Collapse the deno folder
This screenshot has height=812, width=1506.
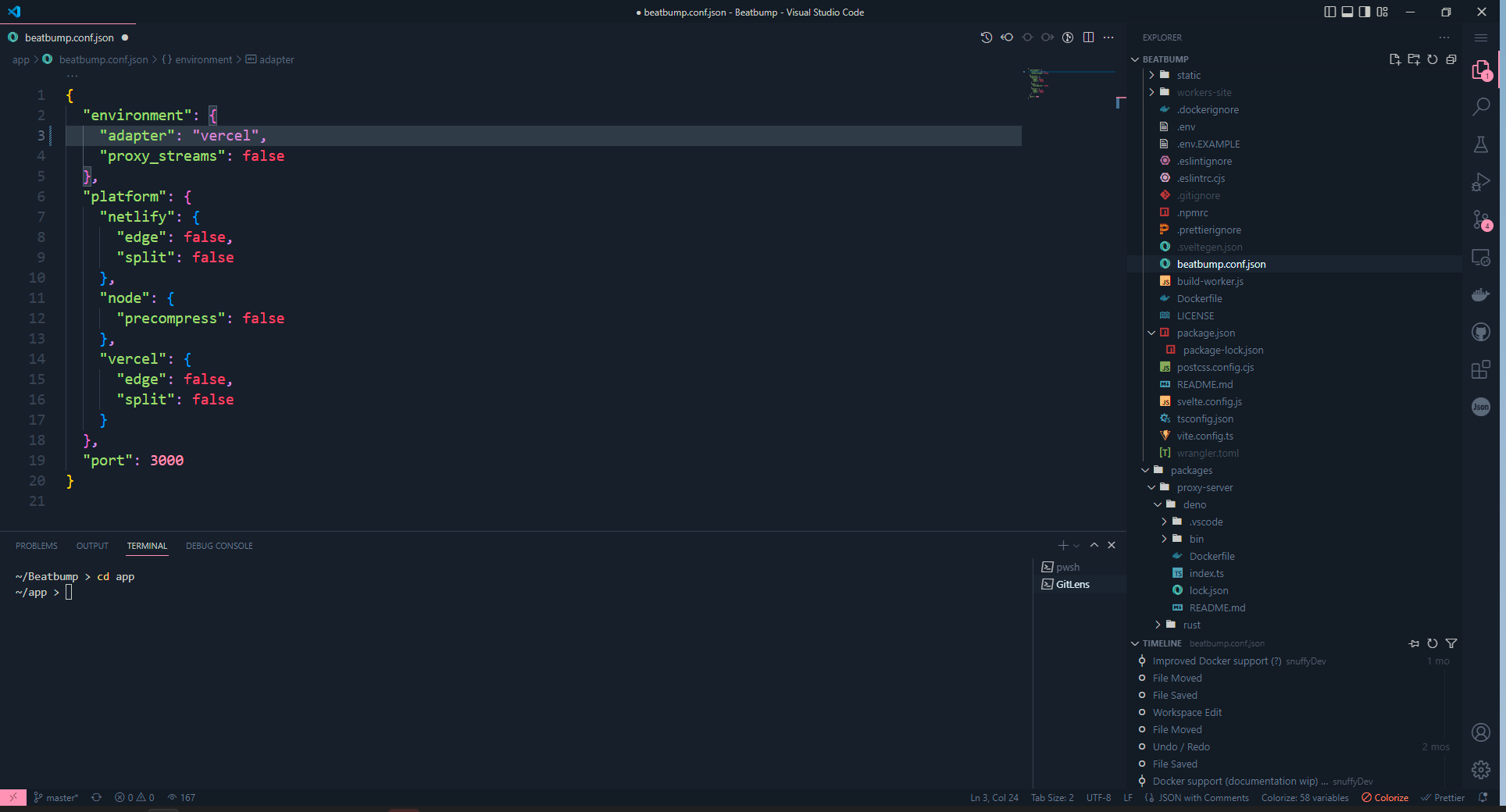[1158, 504]
